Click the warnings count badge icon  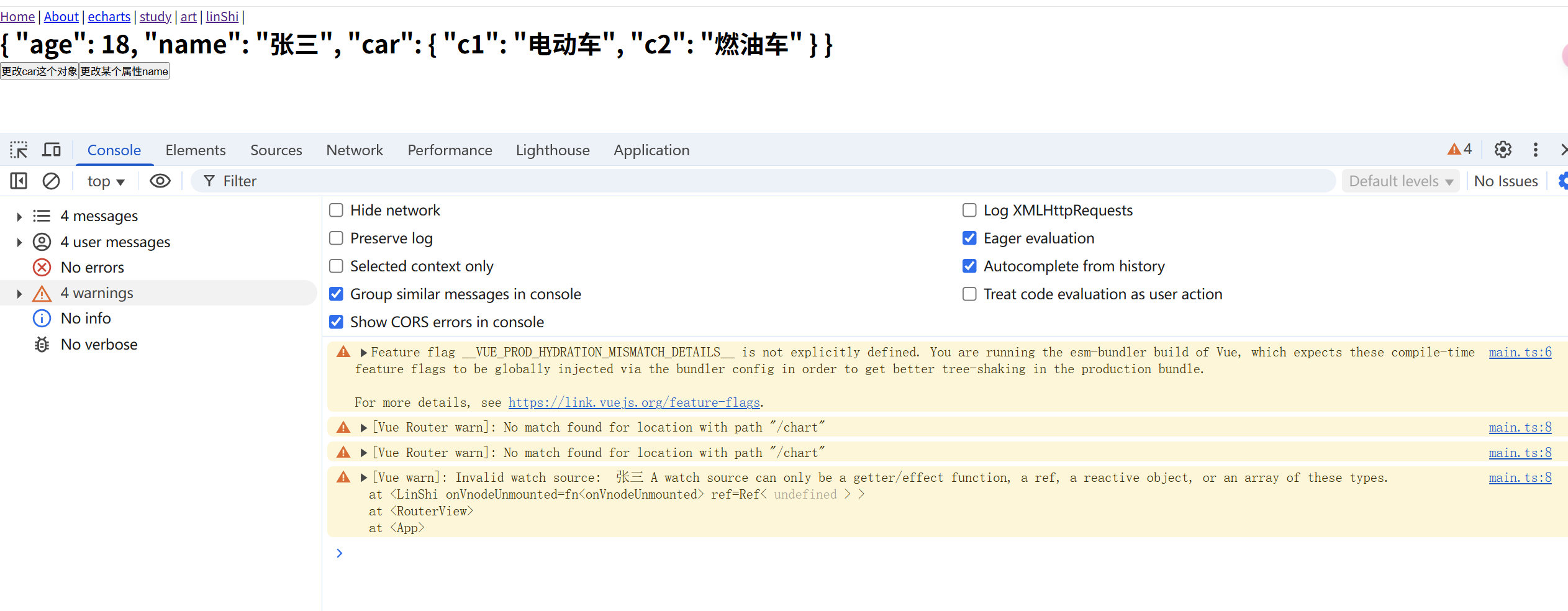coord(1459,149)
